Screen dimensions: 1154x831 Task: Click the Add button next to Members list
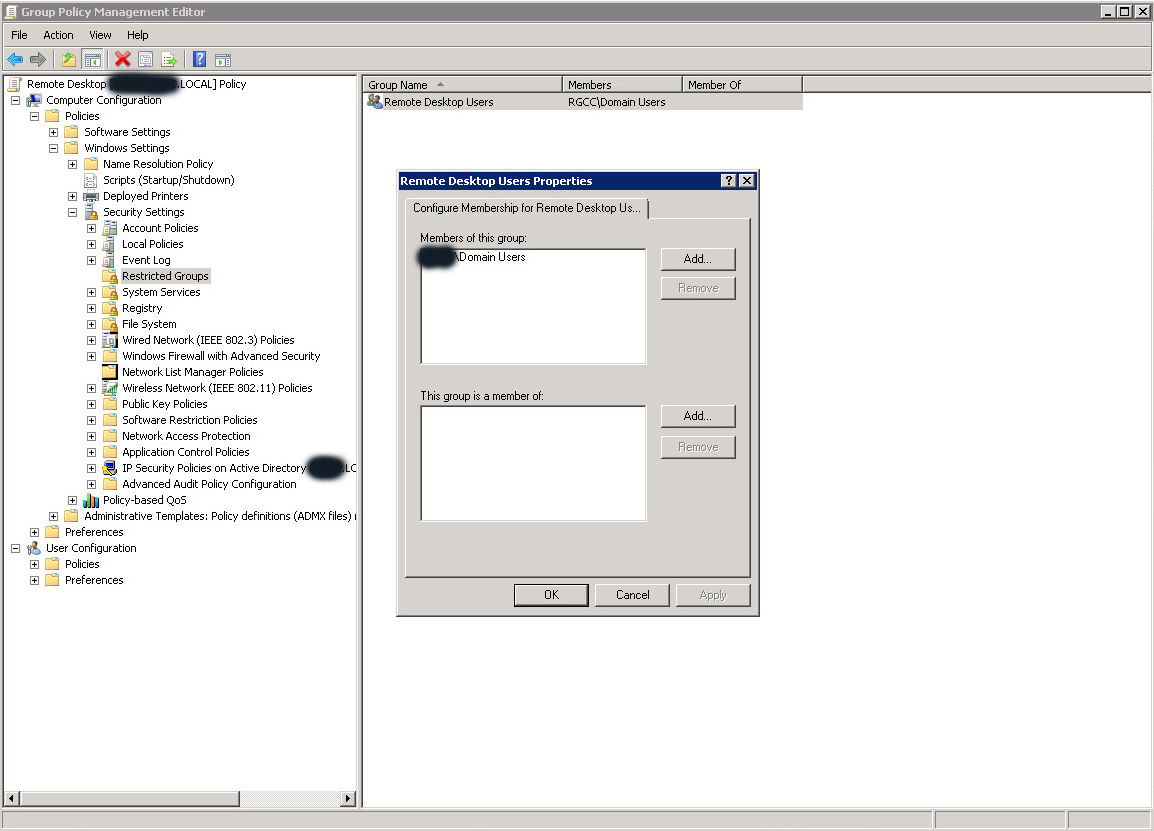697,259
